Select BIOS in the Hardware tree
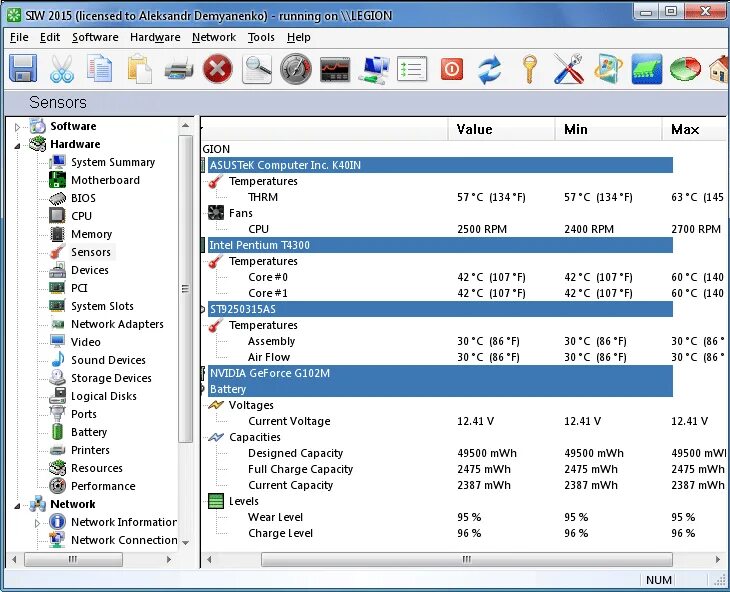The image size is (730, 592). coord(83,198)
